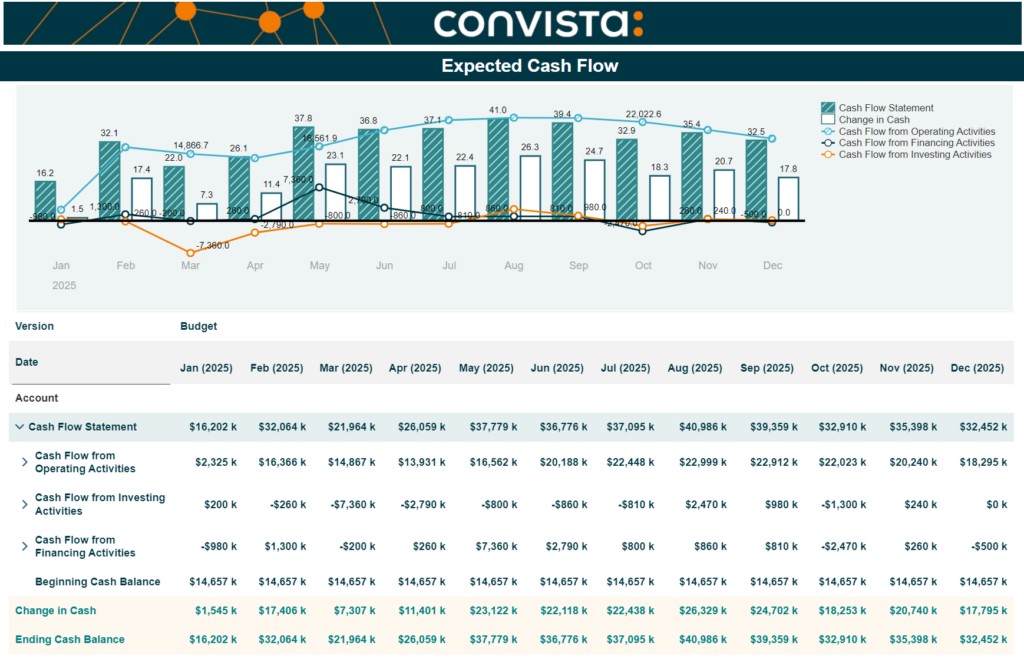
Task: Click the hatched August bar labeled 41.0
Action: 498,168
